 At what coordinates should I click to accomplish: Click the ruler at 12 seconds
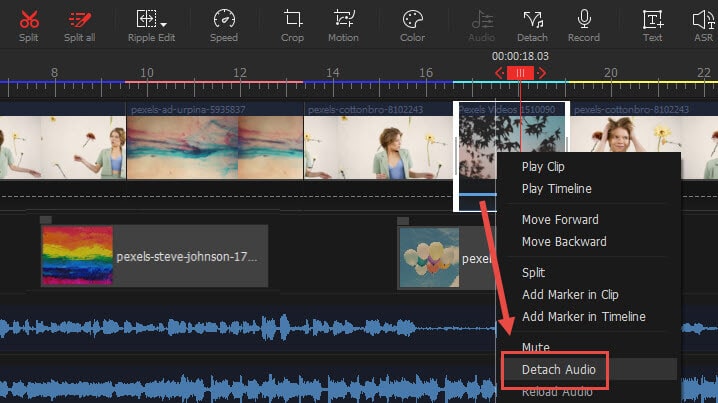pos(239,73)
